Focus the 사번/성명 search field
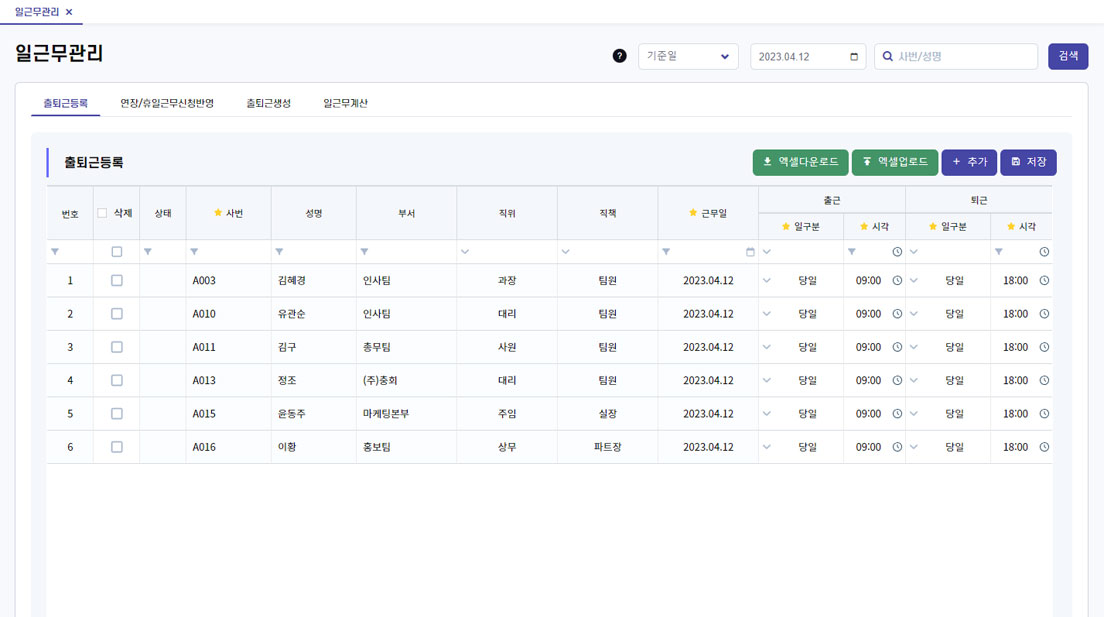 (956, 56)
